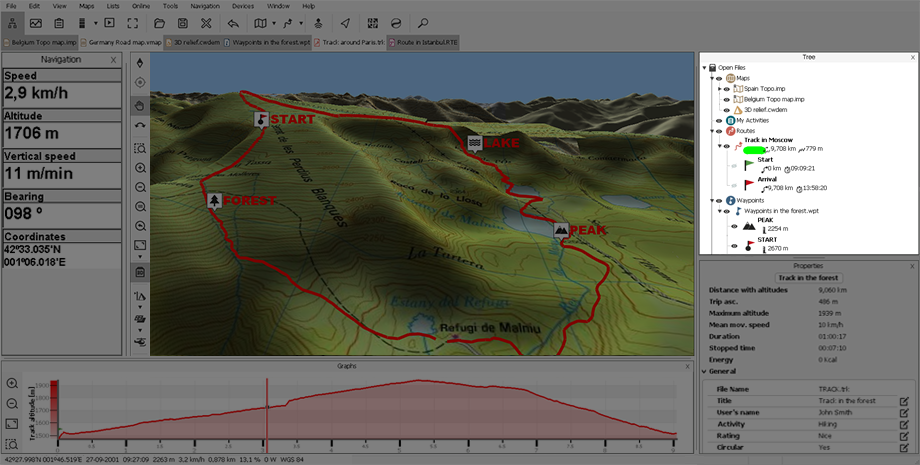Viewport: 920px width, 465px height.
Task: Collapse the General properties section
Action: [705, 372]
